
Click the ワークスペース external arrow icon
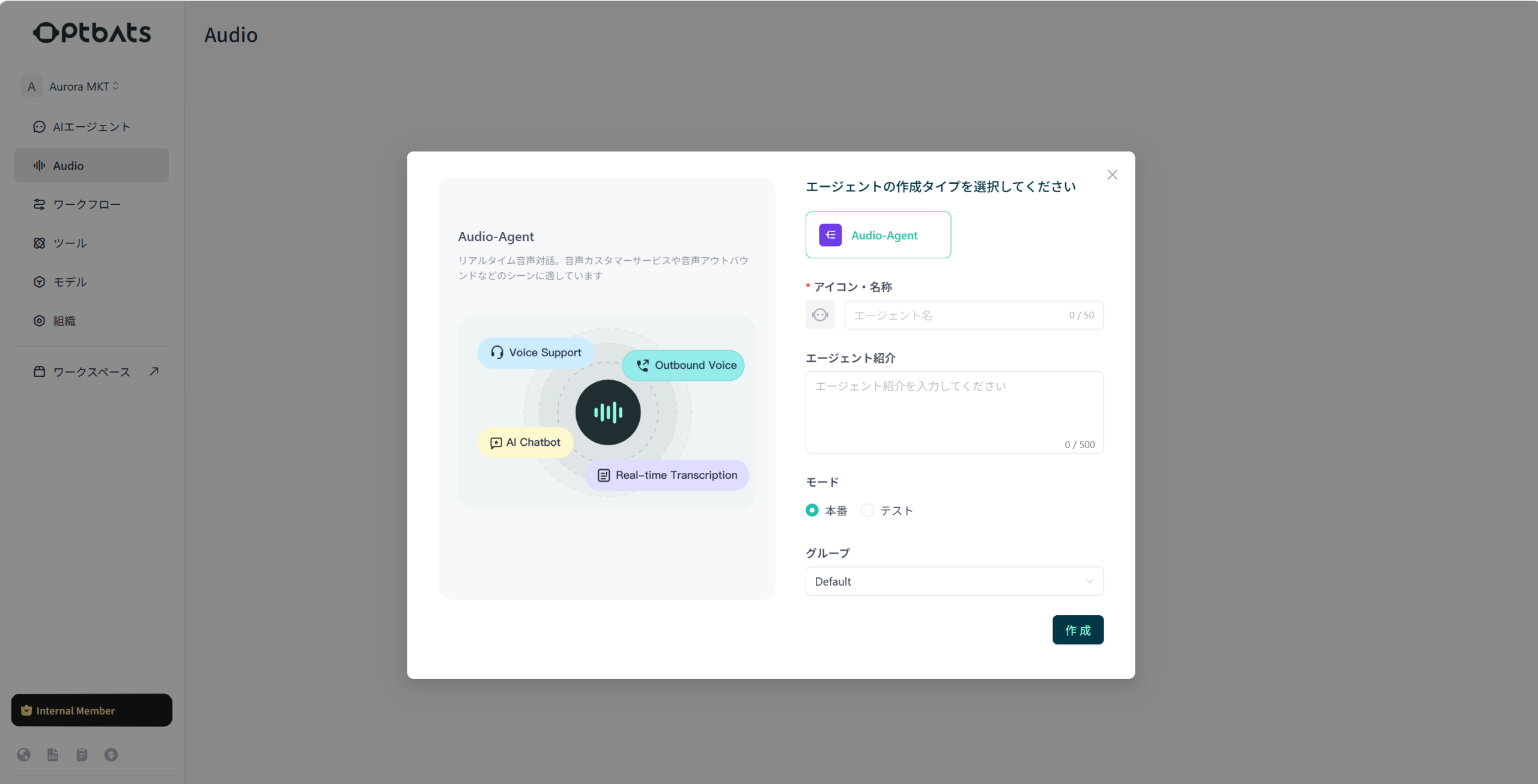coord(154,371)
